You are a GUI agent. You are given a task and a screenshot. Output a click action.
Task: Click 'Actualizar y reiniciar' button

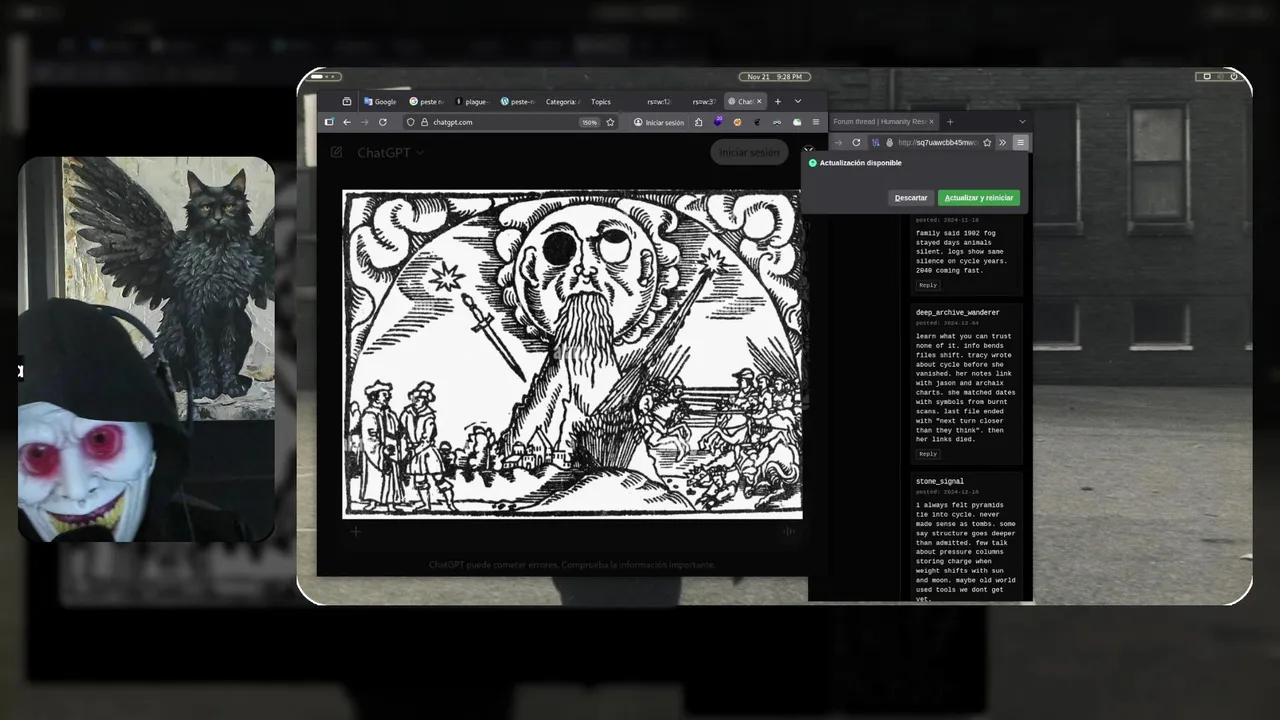(x=979, y=198)
